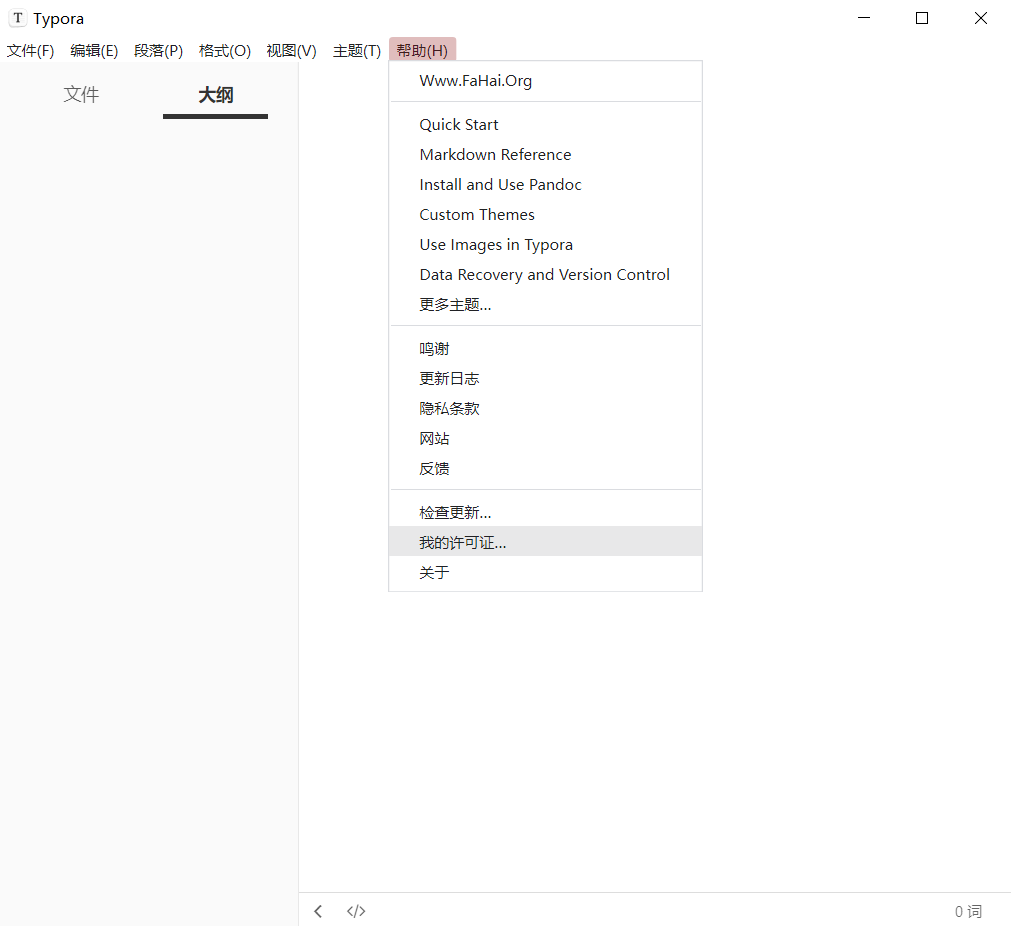The width and height of the screenshot is (1011, 926).
Task: Switch to the 大纲 sidebar tab
Action: coord(215,95)
